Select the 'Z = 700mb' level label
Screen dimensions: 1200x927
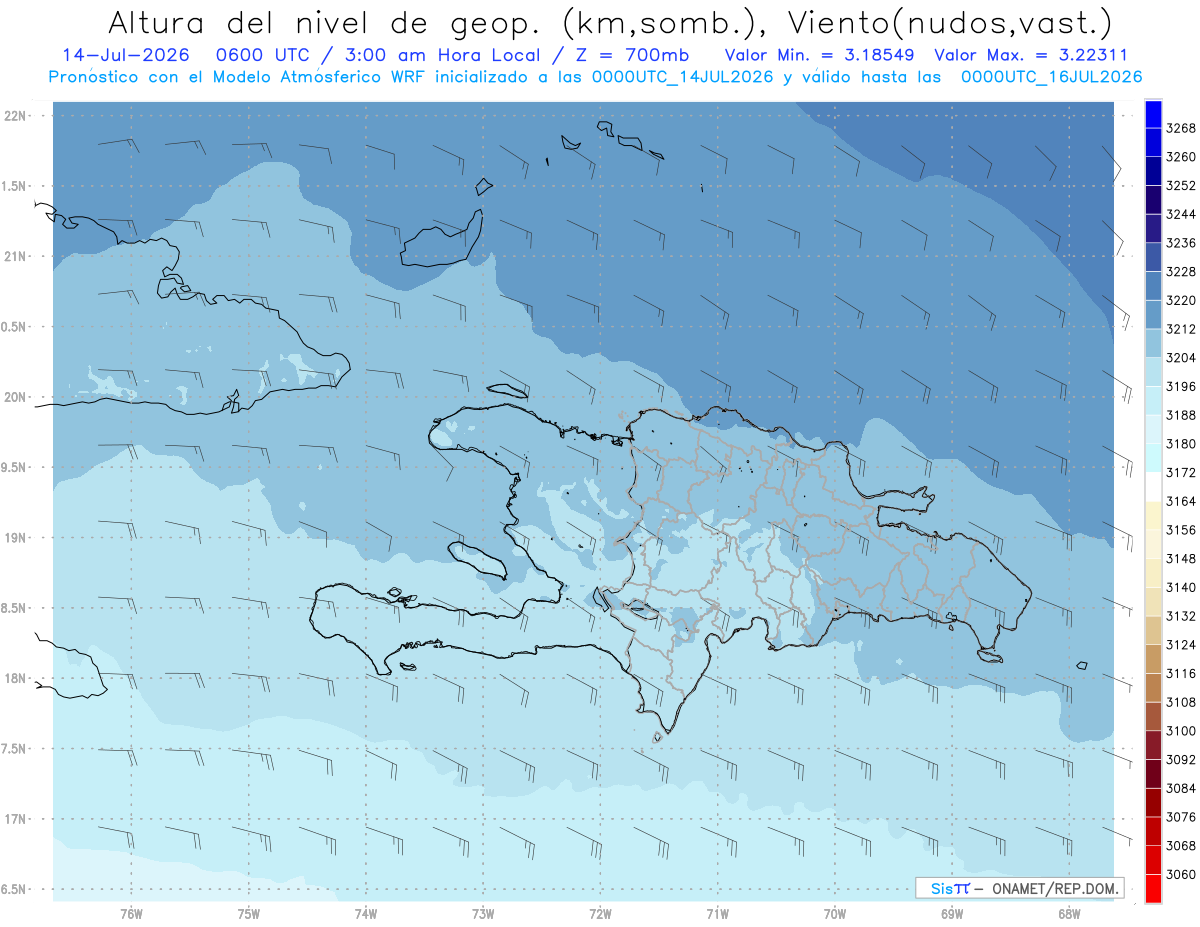tap(629, 55)
